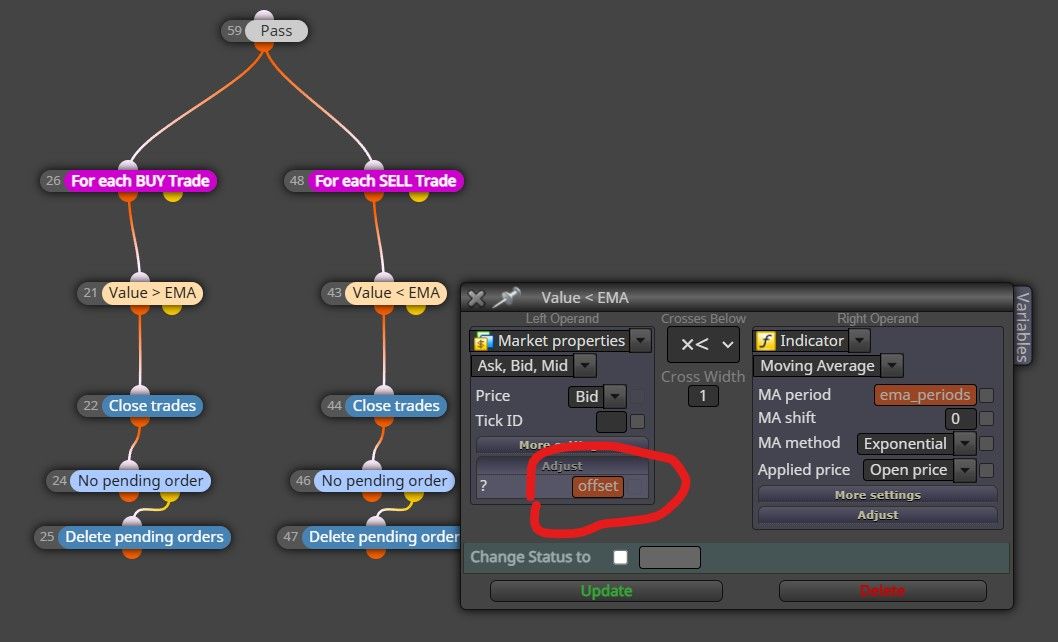Image resolution: width=1058 pixels, height=642 pixels.
Task: Click the Indicator function icon
Action: pyautogui.click(x=765, y=340)
